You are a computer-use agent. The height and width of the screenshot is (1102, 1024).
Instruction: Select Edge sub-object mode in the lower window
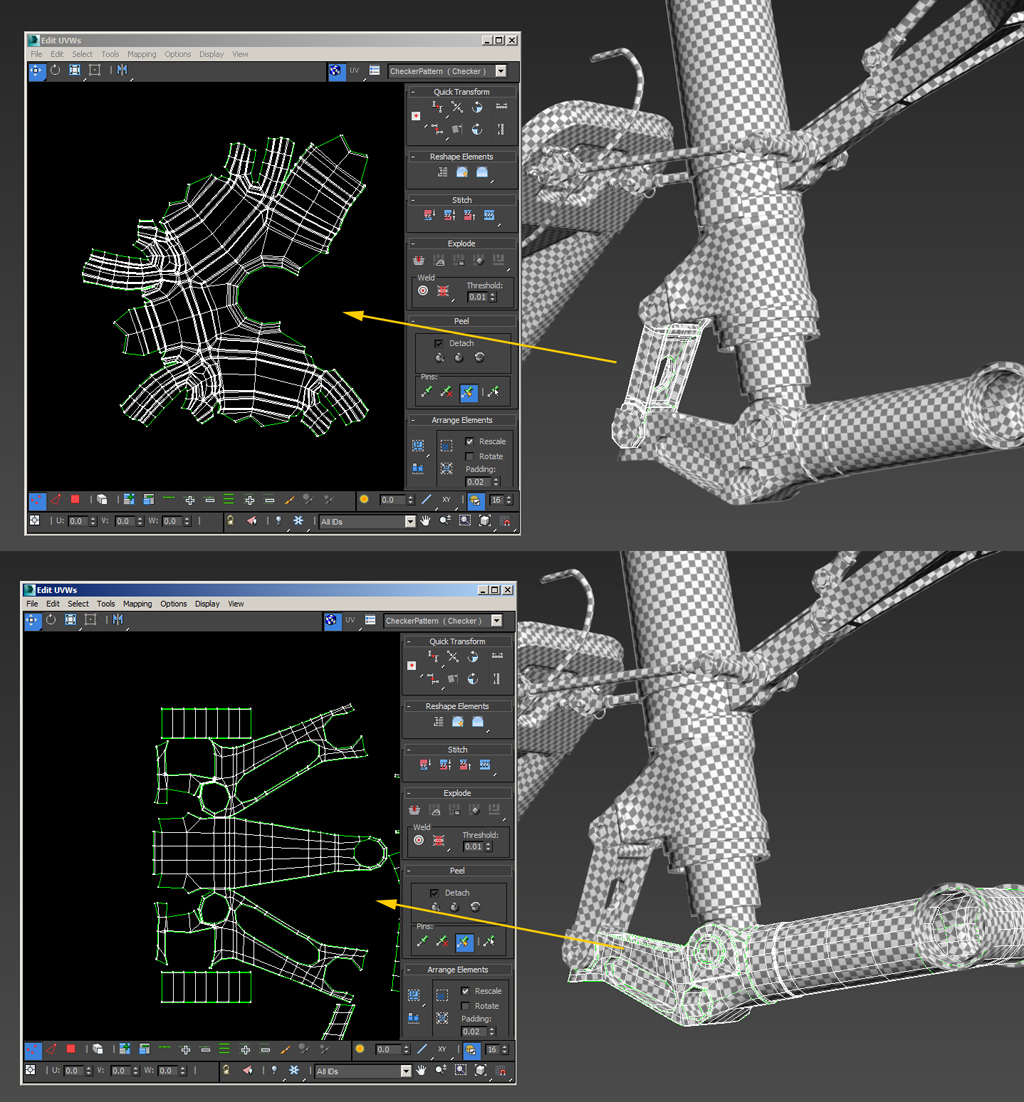point(51,1049)
